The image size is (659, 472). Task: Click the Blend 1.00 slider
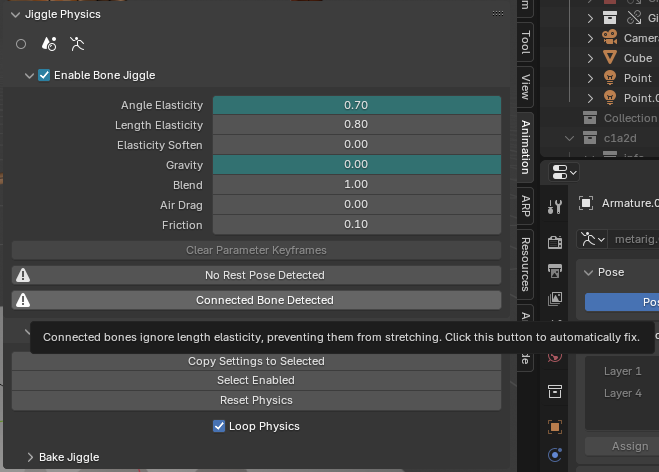[357, 185]
